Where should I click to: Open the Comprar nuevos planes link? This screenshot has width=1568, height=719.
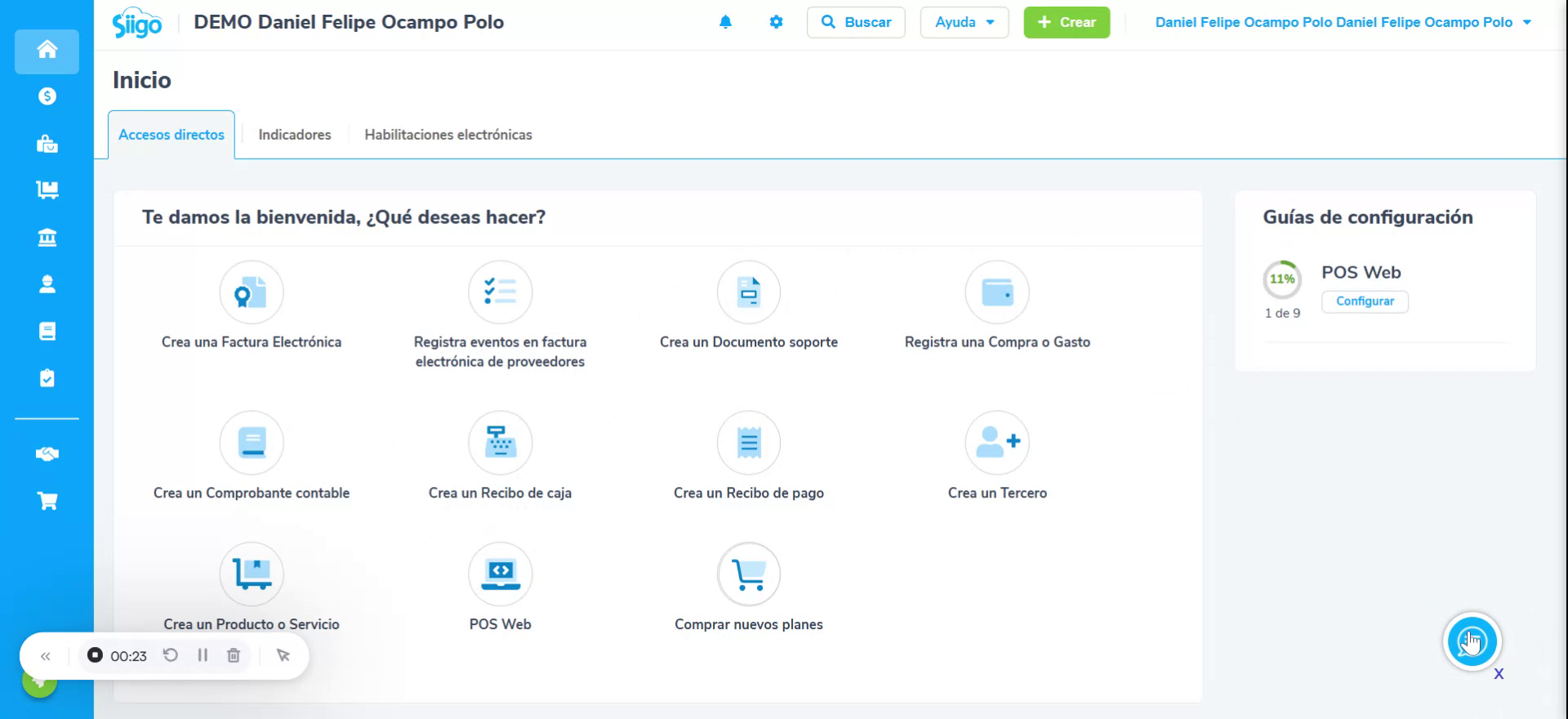tap(749, 624)
